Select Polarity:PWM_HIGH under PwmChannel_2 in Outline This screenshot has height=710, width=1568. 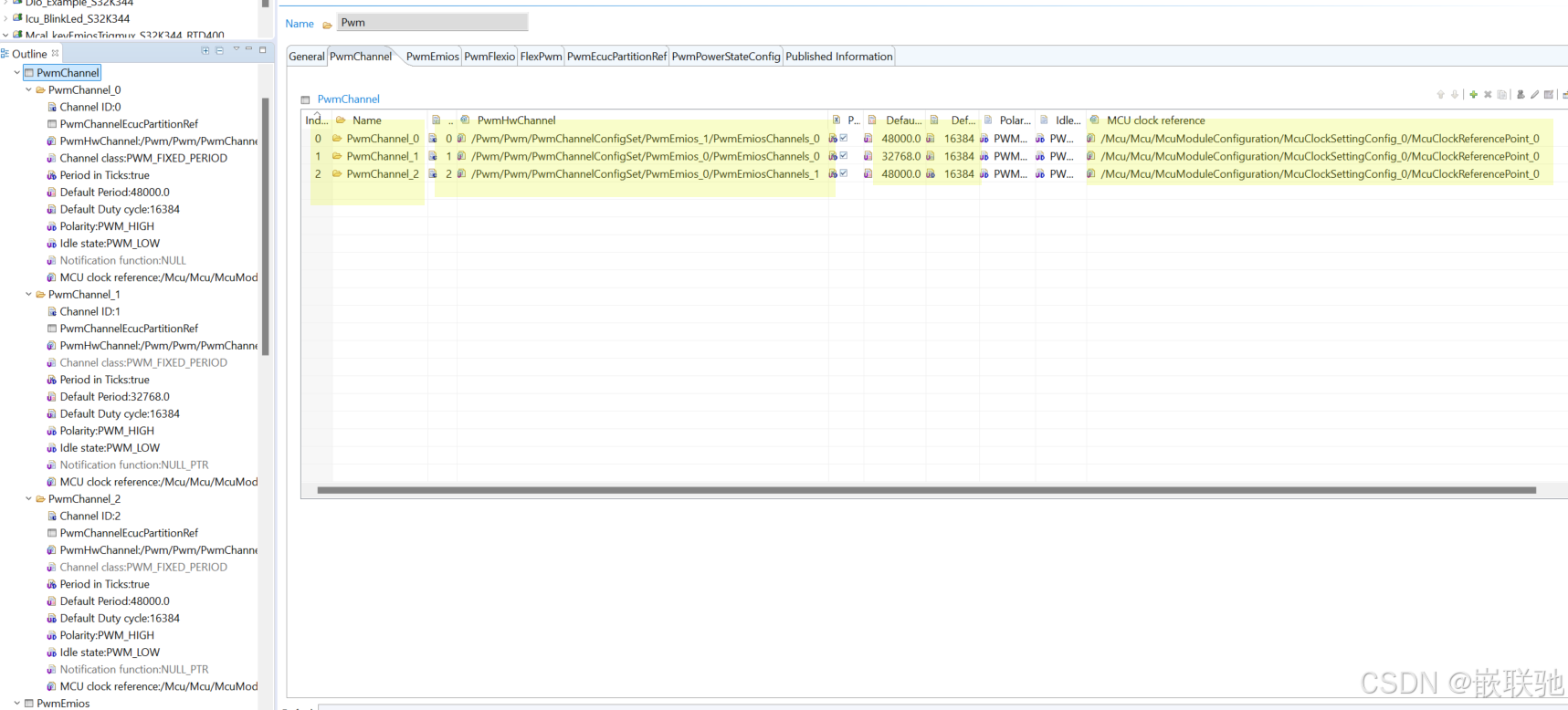(107, 635)
